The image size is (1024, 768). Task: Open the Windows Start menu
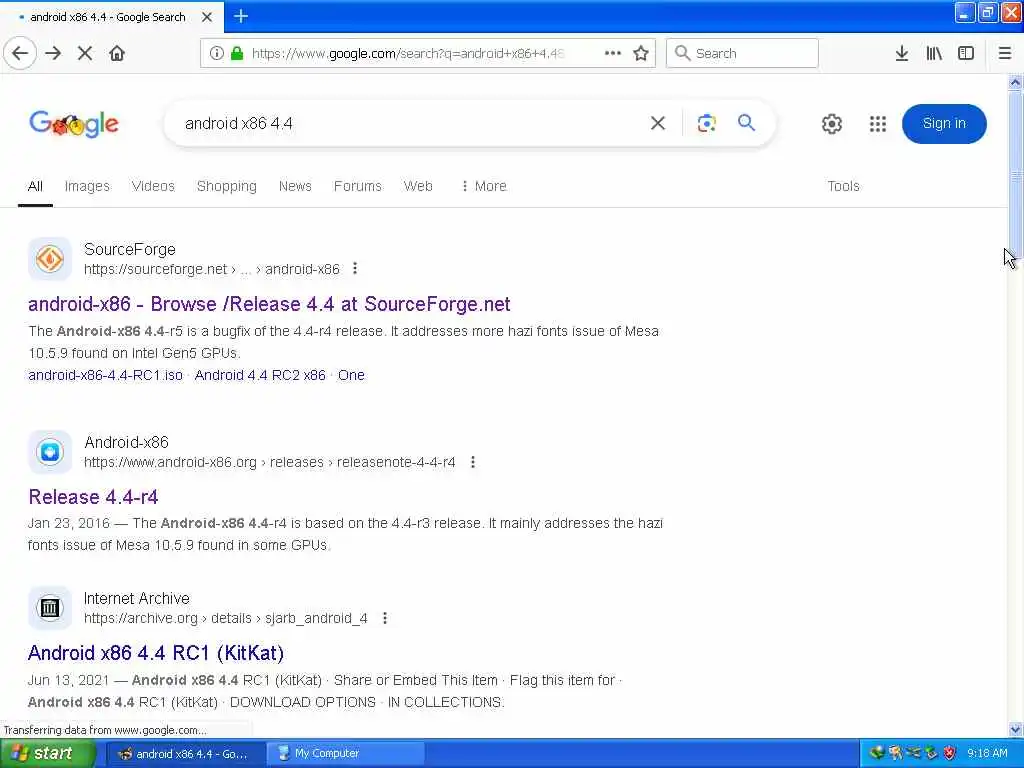(46, 754)
